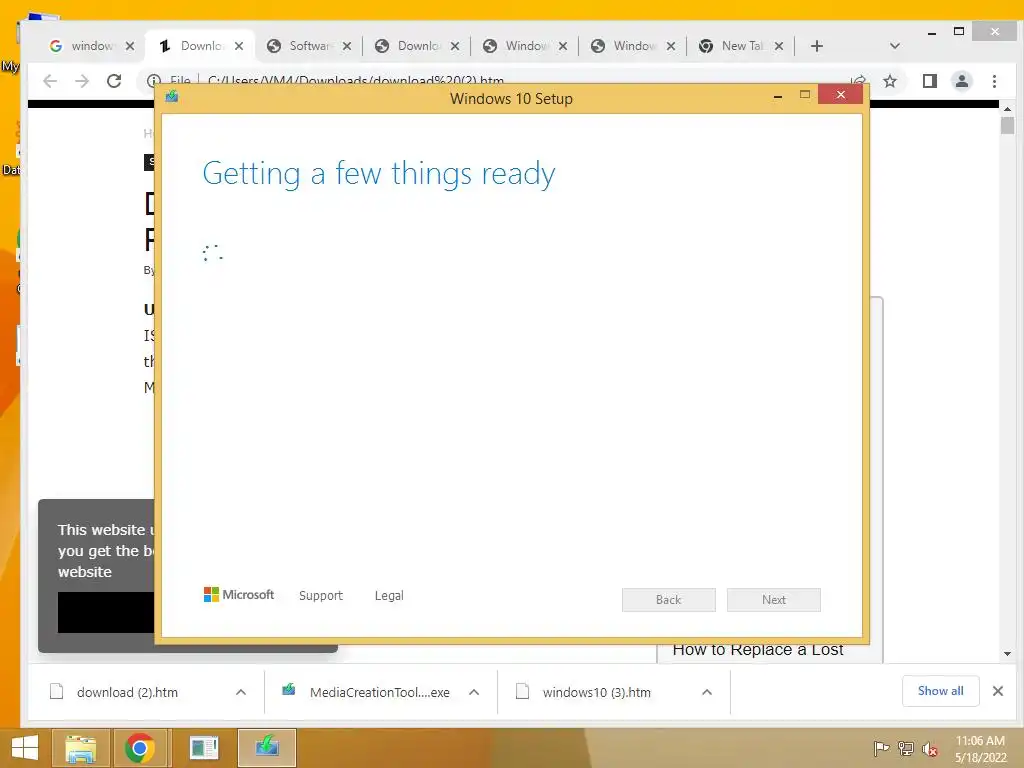Open Chrome three-dot menu
Image resolution: width=1024 pixels, height=768 pixels.
[994, 80]
